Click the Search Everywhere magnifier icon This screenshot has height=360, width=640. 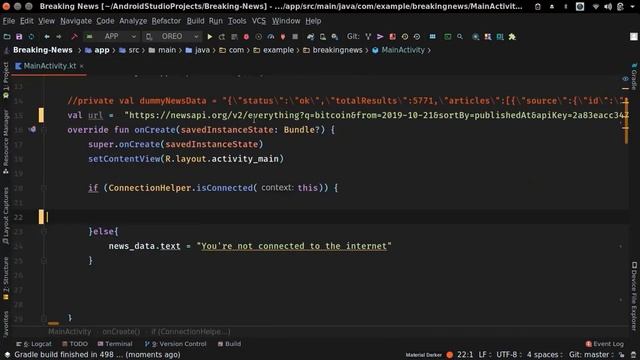click(x=460, y=37)
